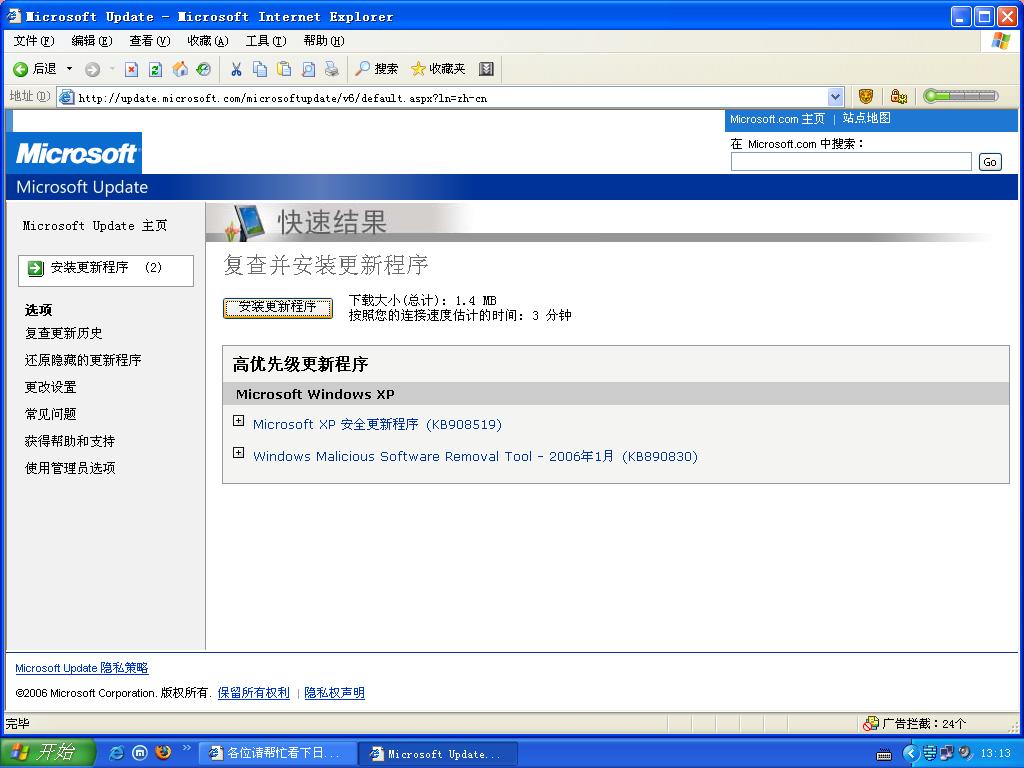Open the 文件(F) menu

click(x=34, y=41)
